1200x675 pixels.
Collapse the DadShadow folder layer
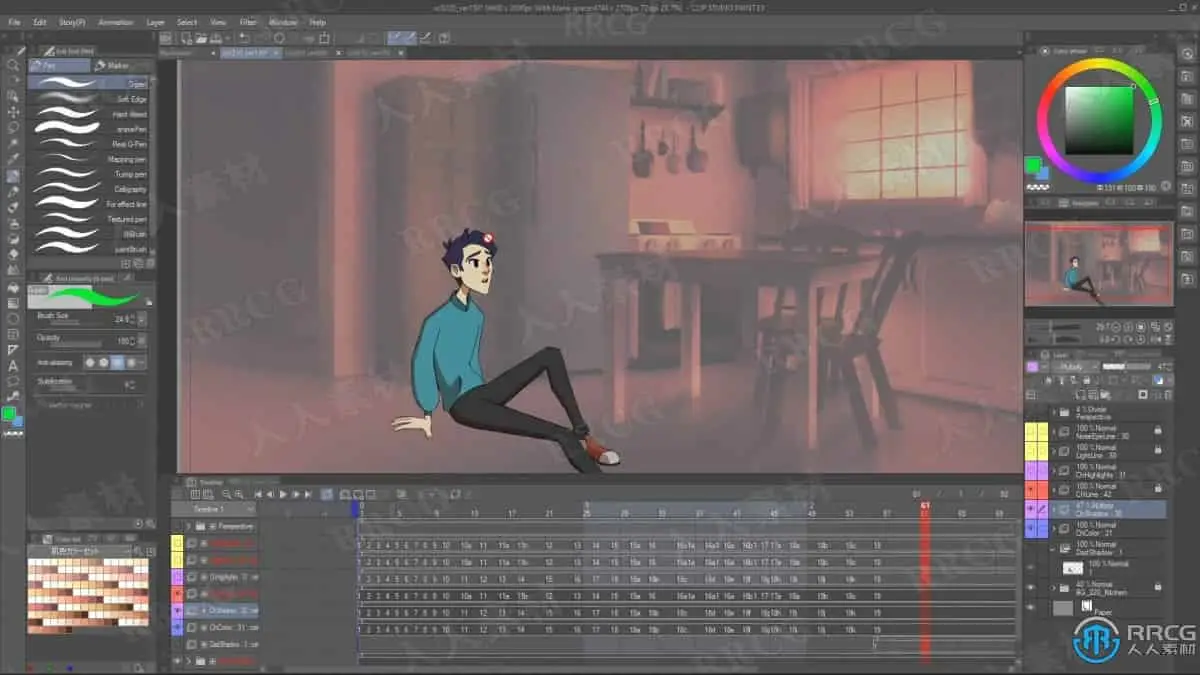(1053, 548)
